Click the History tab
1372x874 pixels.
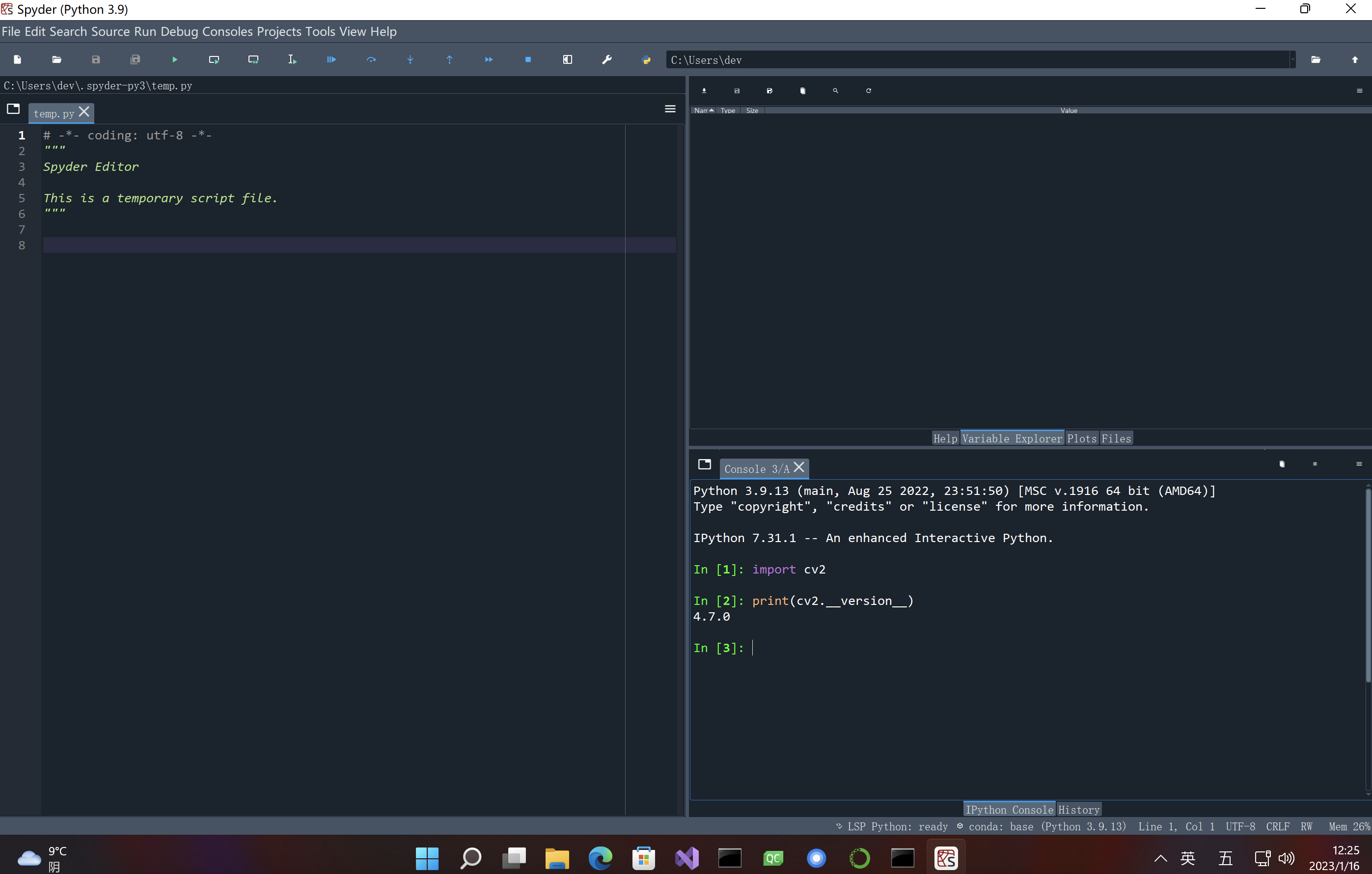1078,809
